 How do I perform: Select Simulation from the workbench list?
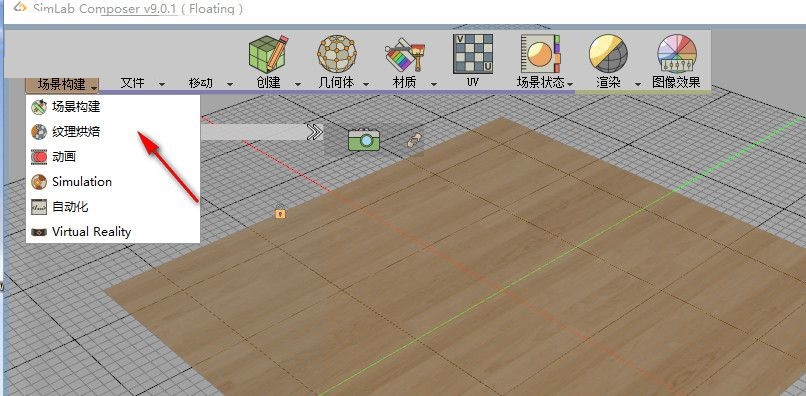point(113,182)
